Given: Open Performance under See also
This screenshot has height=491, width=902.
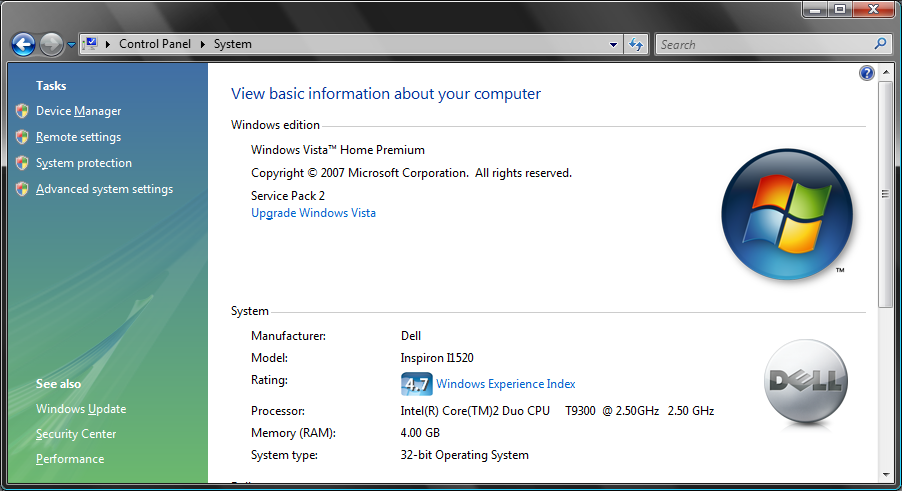Looking at the screenshot, I should coord(70,459).
